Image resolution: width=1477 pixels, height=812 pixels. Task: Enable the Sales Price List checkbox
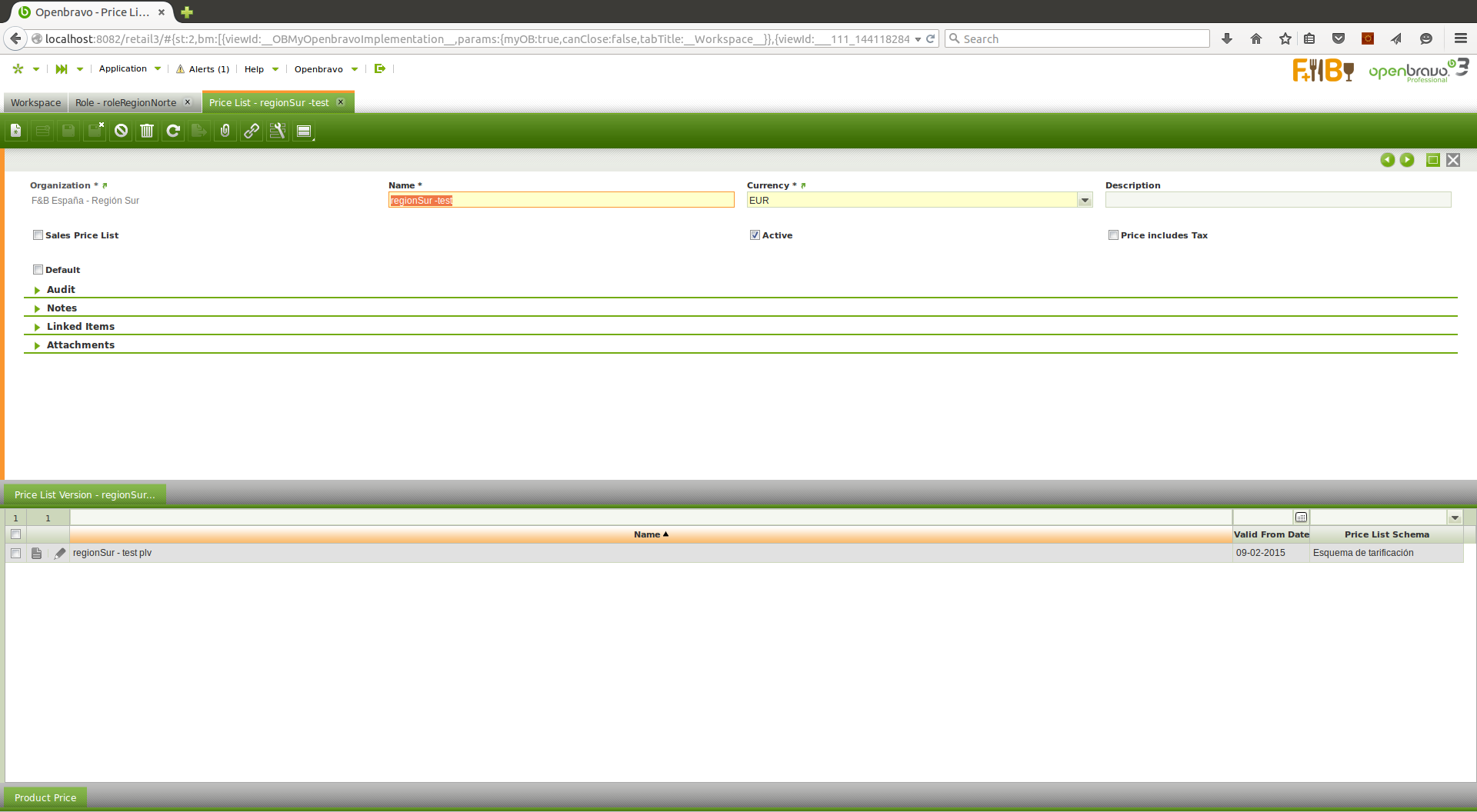click(x=38, y=235)
